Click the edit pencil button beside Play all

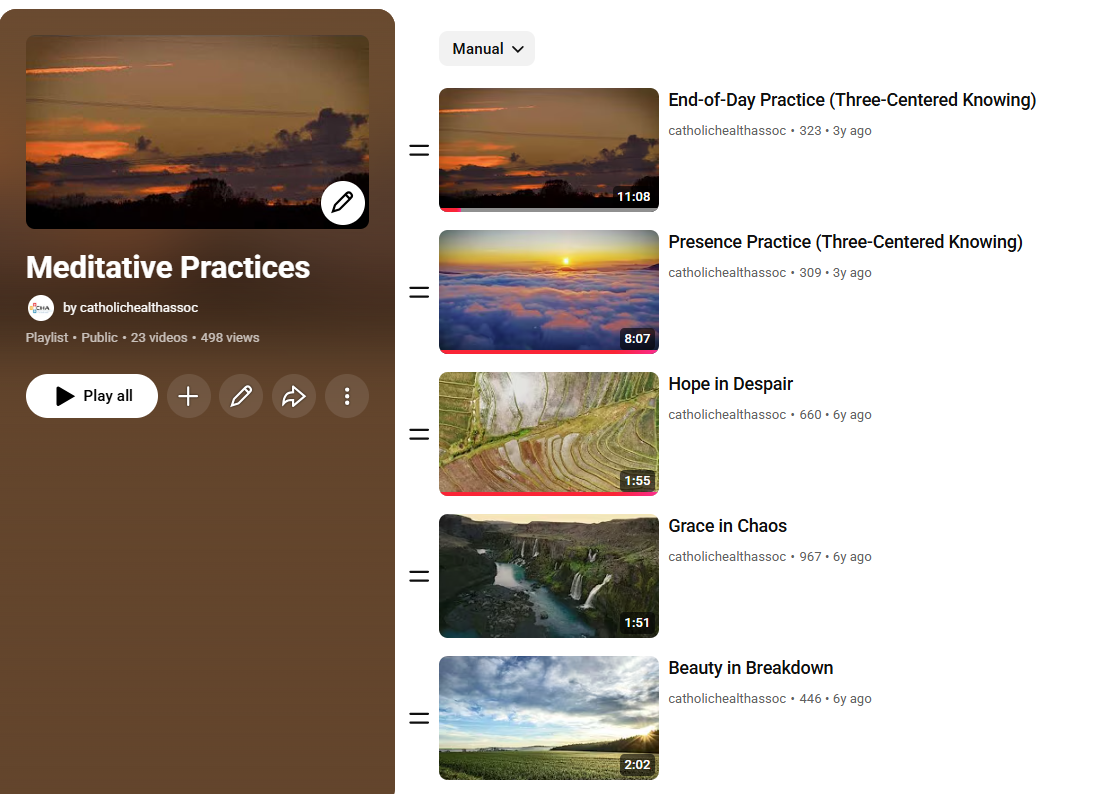241,396
